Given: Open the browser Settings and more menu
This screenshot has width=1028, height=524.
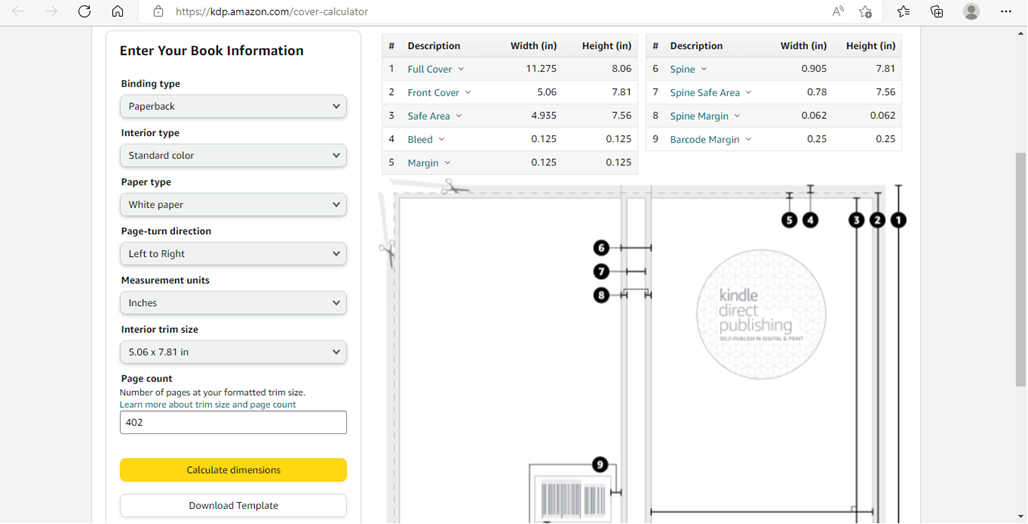Looking at the screenshot, I should click(1006, 11).
